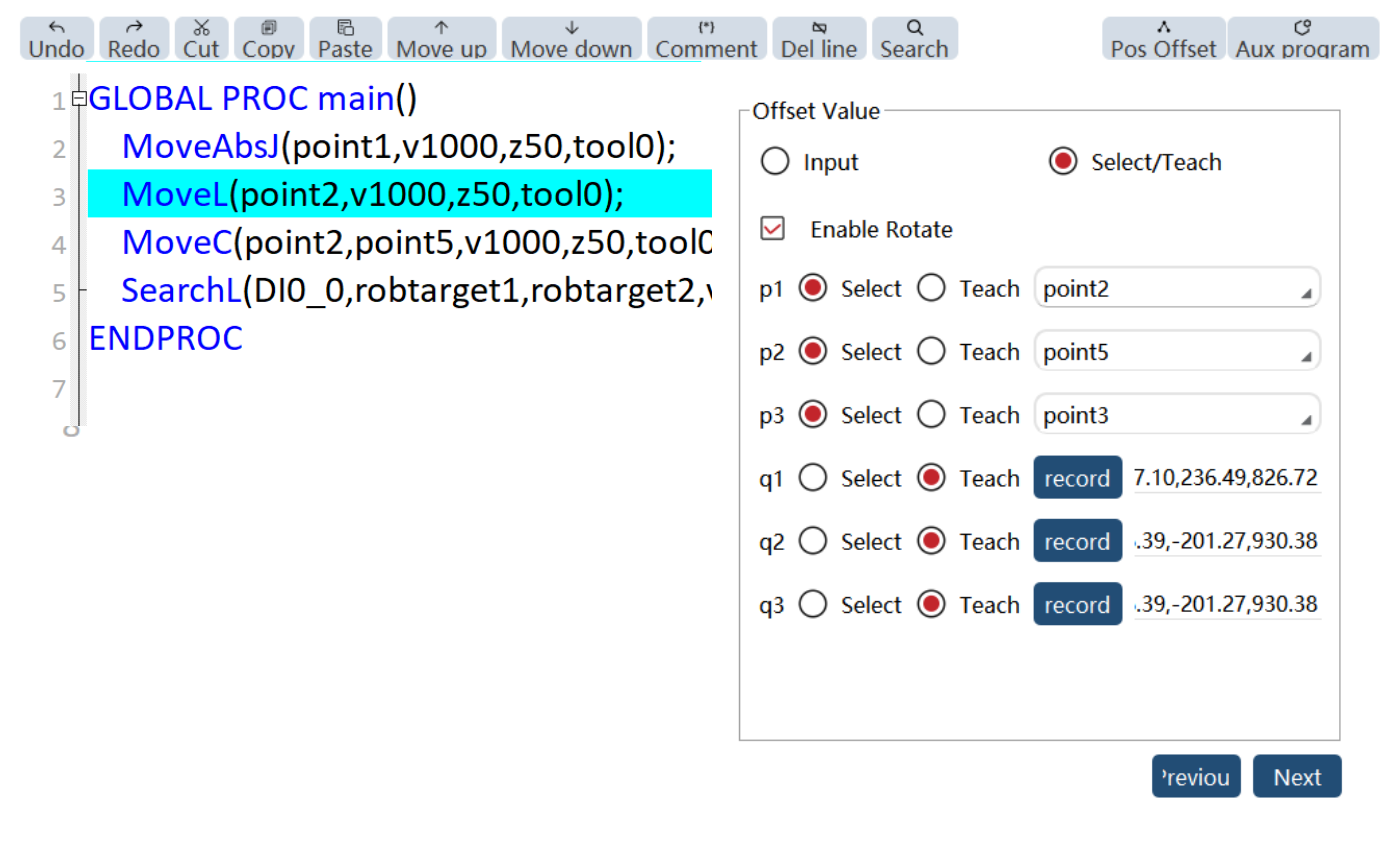Click the Undo toolbar button
The width and height of the screenshot is (1391, 844).
57,39
